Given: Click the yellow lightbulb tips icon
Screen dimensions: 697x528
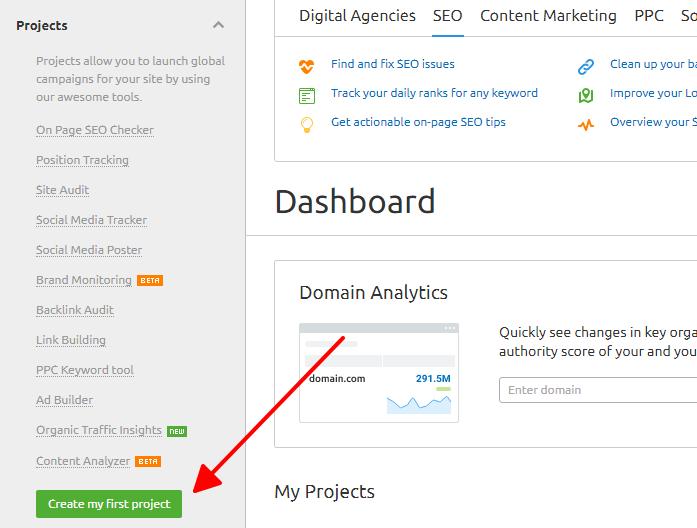Looking at the screenshot, I should (x=307, y=125).
